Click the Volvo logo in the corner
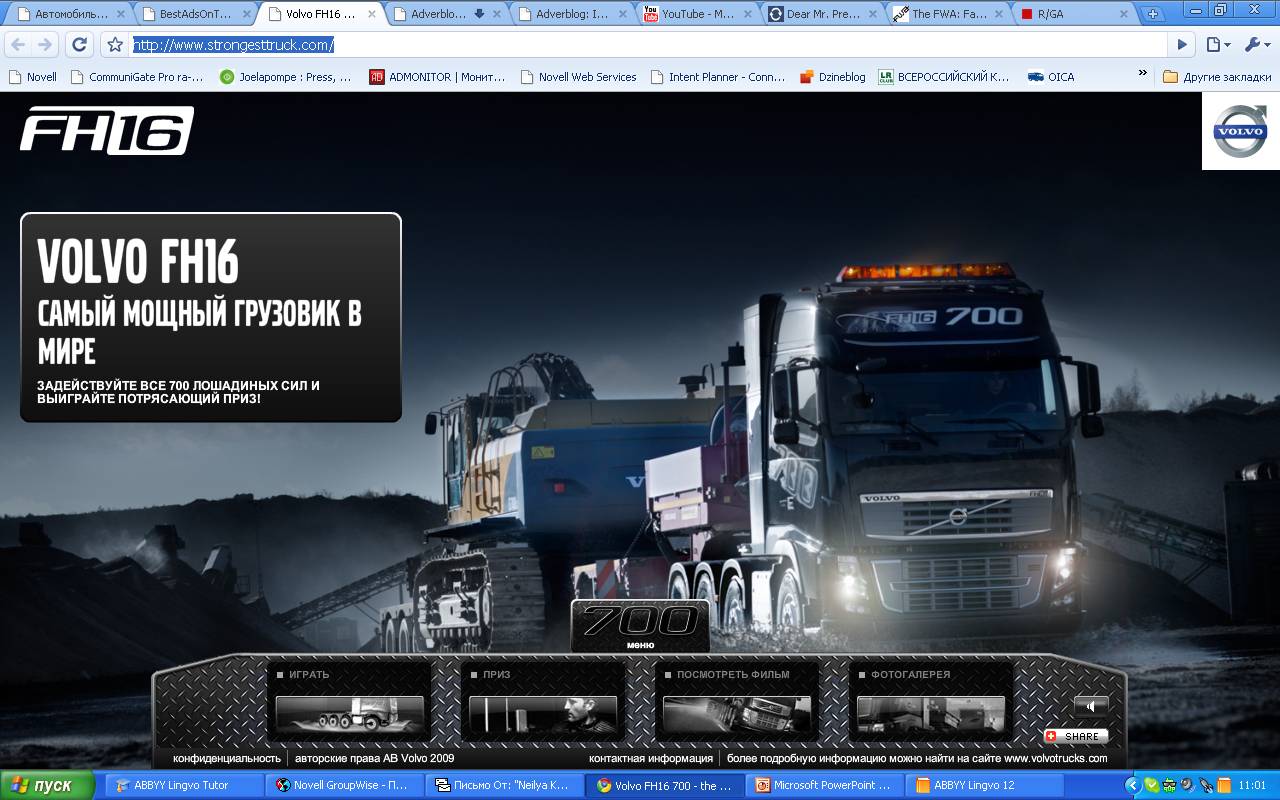1280x800 pixels. (x=1240, y=131)
